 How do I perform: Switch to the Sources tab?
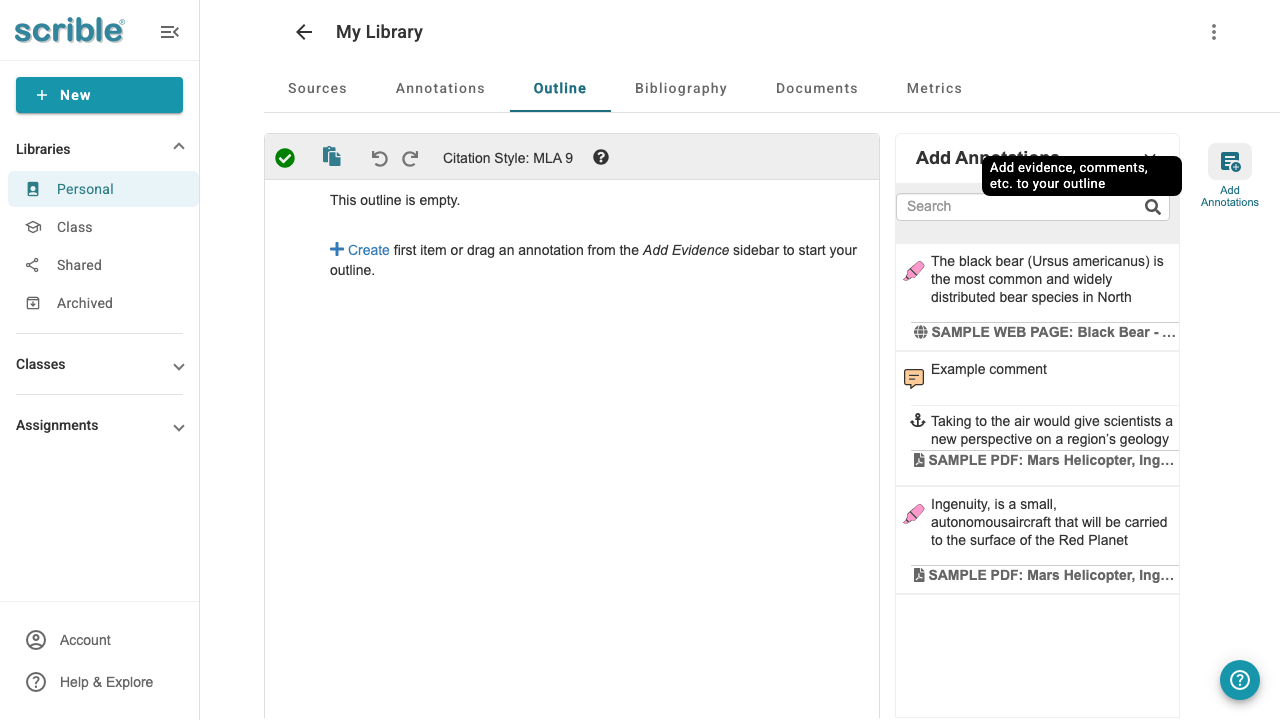point(317,88)
